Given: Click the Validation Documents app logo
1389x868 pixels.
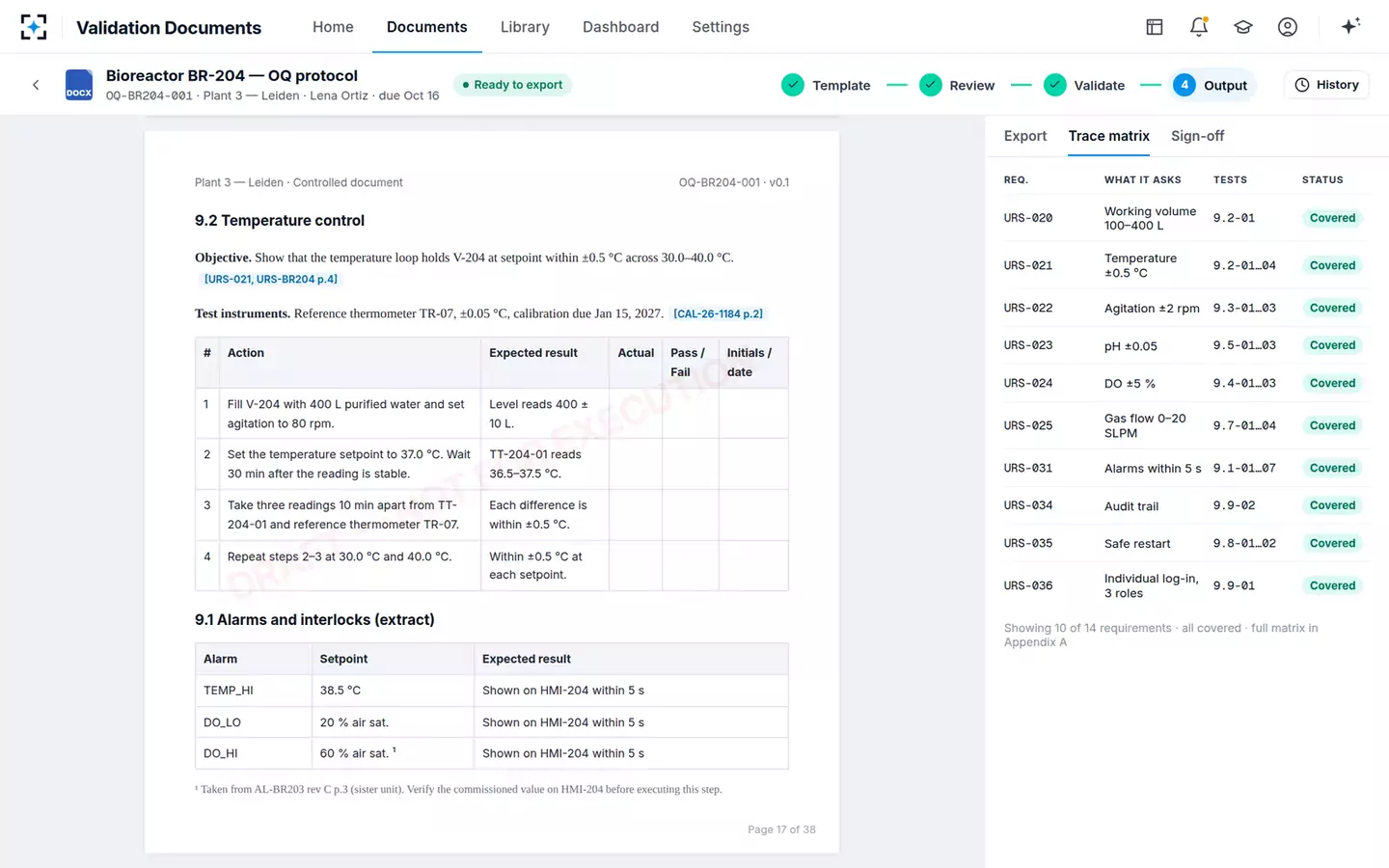Looking at the screenshot, I should pyautogui.click(x=34, y=27).
